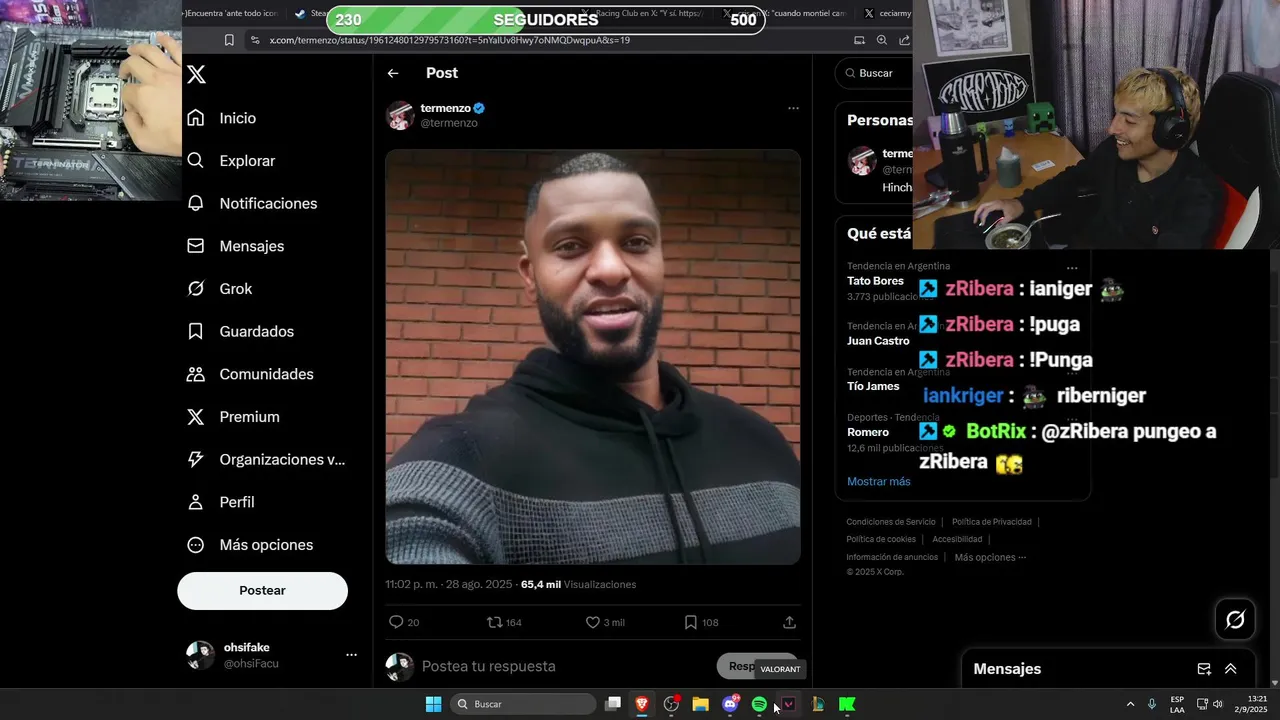Open Spotify taskbar icon
The width and height of the screenshot is (1280, 720).
coord(759,704)
